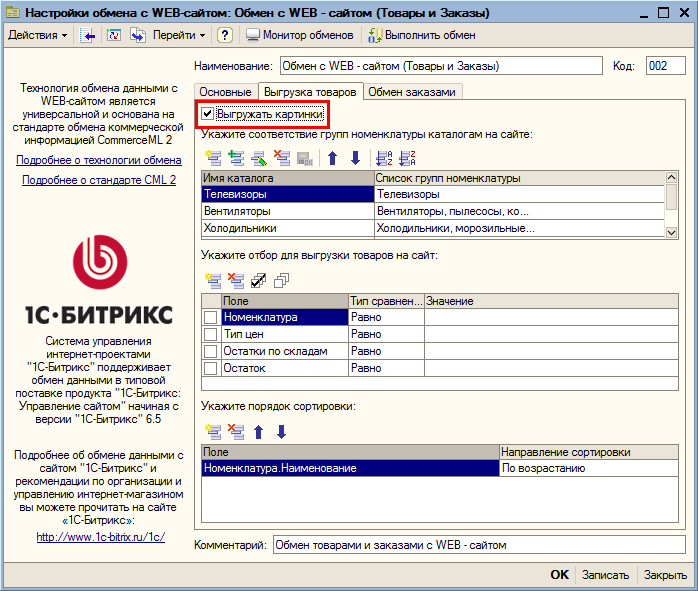Viewport: 698px width, 591px height.
Task: Click the По возрастанию sort direction cell
Action: [x=589, y=468]
